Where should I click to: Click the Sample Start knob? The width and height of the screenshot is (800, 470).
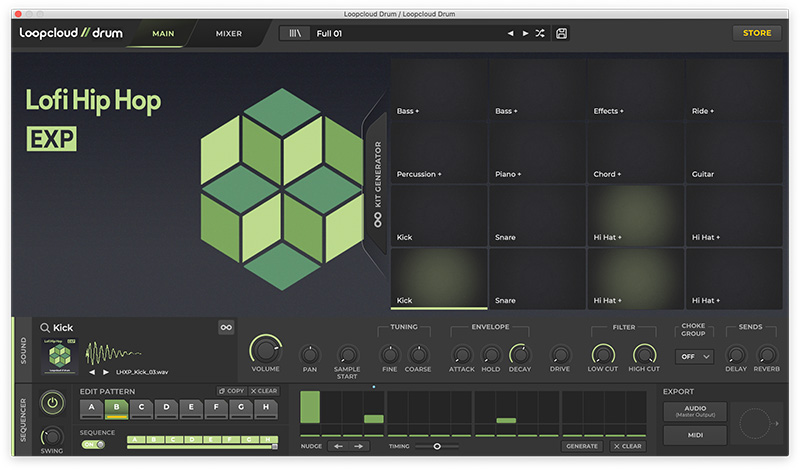coord(347,354)
